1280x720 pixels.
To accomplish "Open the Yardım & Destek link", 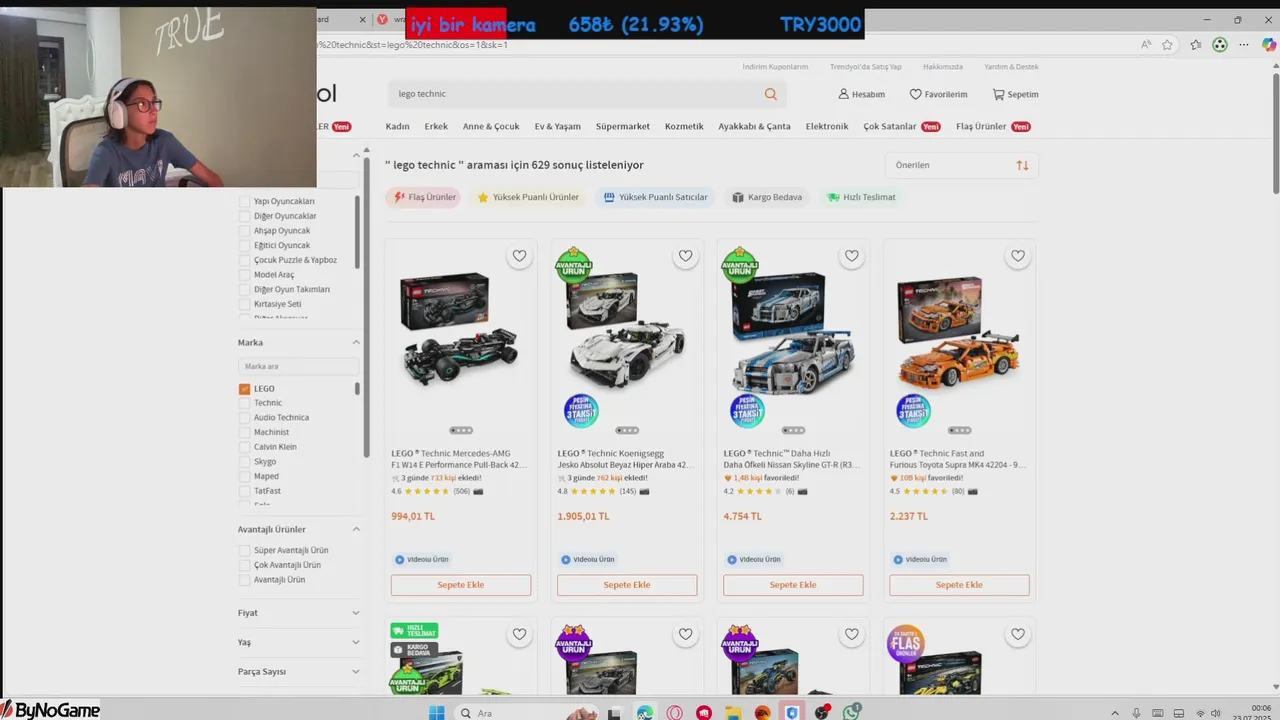I will coord(1011,67).
